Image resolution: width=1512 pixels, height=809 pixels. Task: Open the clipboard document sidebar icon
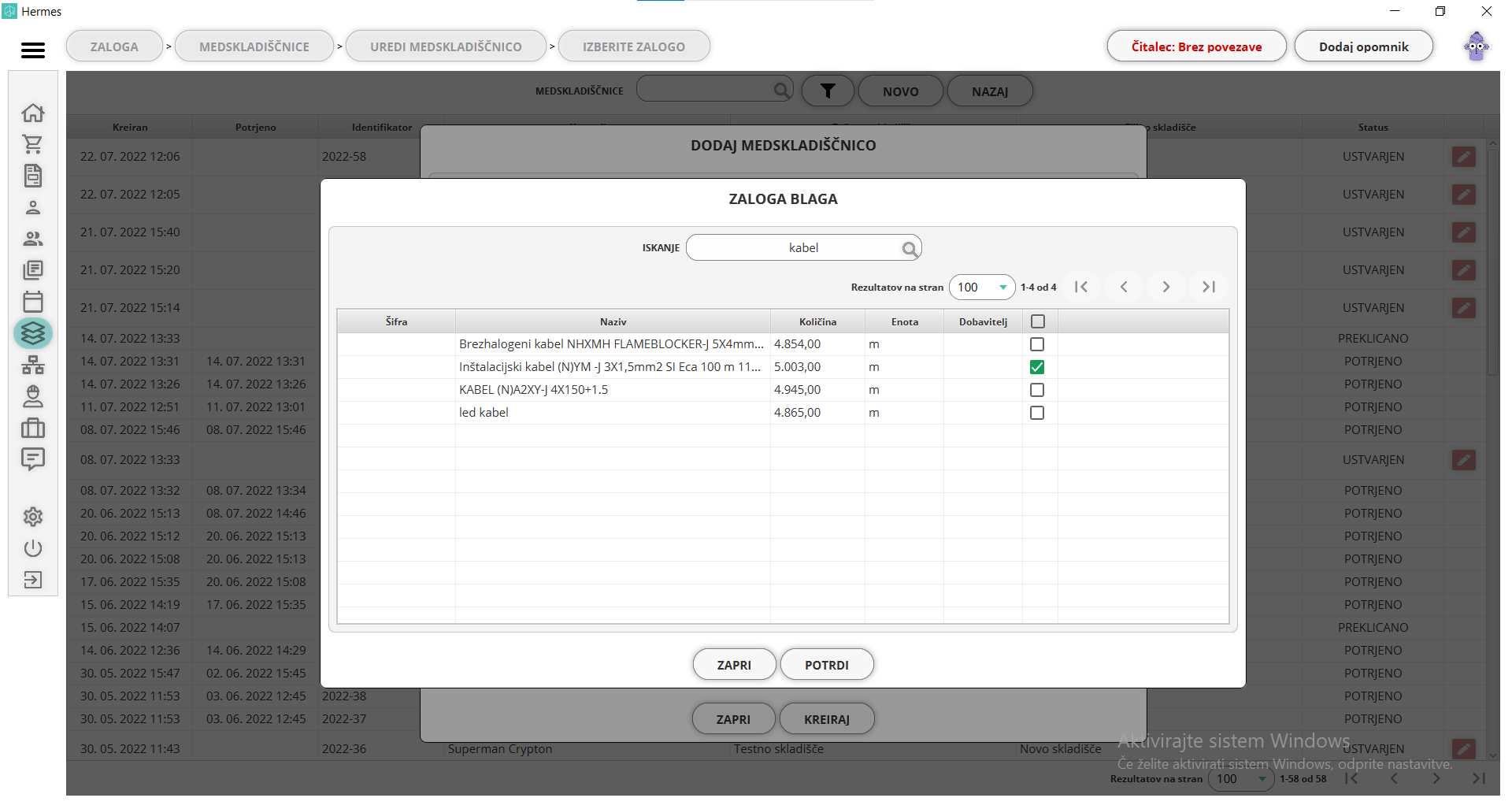coord(33,176)
